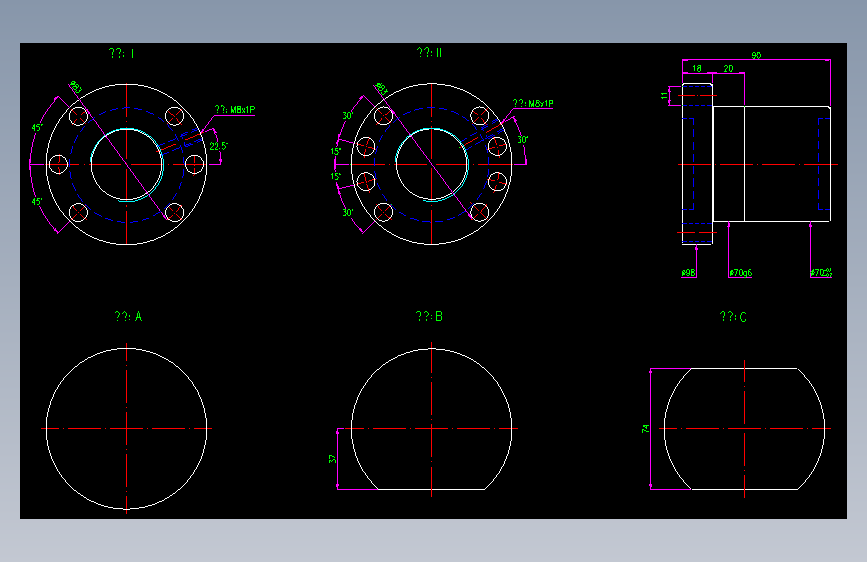The image size is (867, 562).
Task: Select the ø70g6 diameter label
Action: [740, 273]
